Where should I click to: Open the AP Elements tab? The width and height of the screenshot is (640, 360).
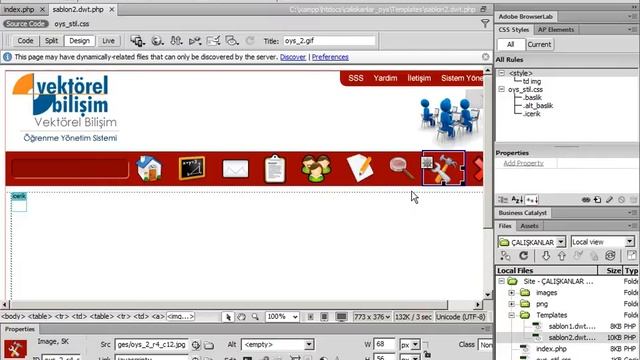[556, 29]
